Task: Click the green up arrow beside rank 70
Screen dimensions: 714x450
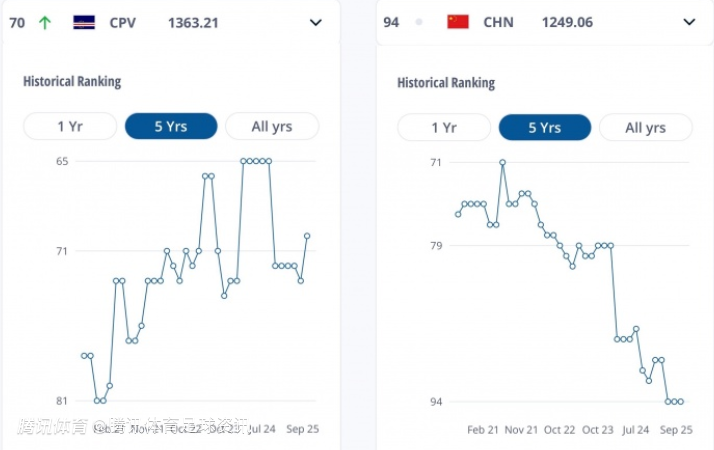Action: click(44, 22)
